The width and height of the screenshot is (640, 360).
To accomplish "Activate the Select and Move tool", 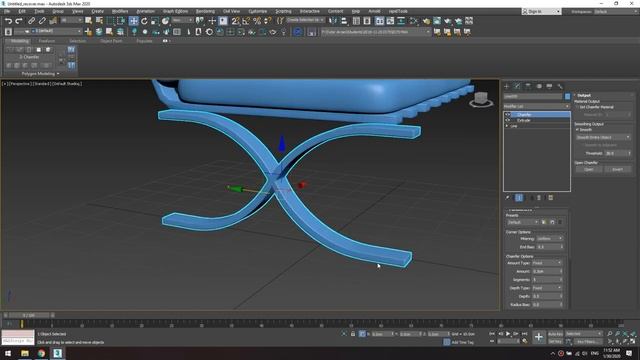I will pyautogui.click(x=133, y=21).
